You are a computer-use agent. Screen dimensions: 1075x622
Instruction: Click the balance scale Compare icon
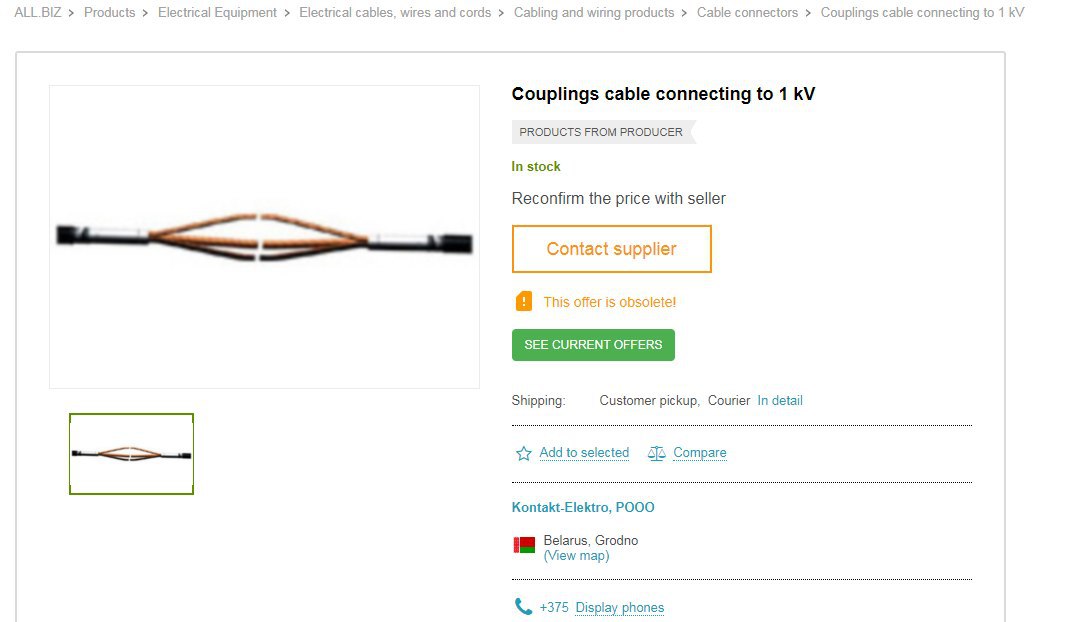coord(657,453)
